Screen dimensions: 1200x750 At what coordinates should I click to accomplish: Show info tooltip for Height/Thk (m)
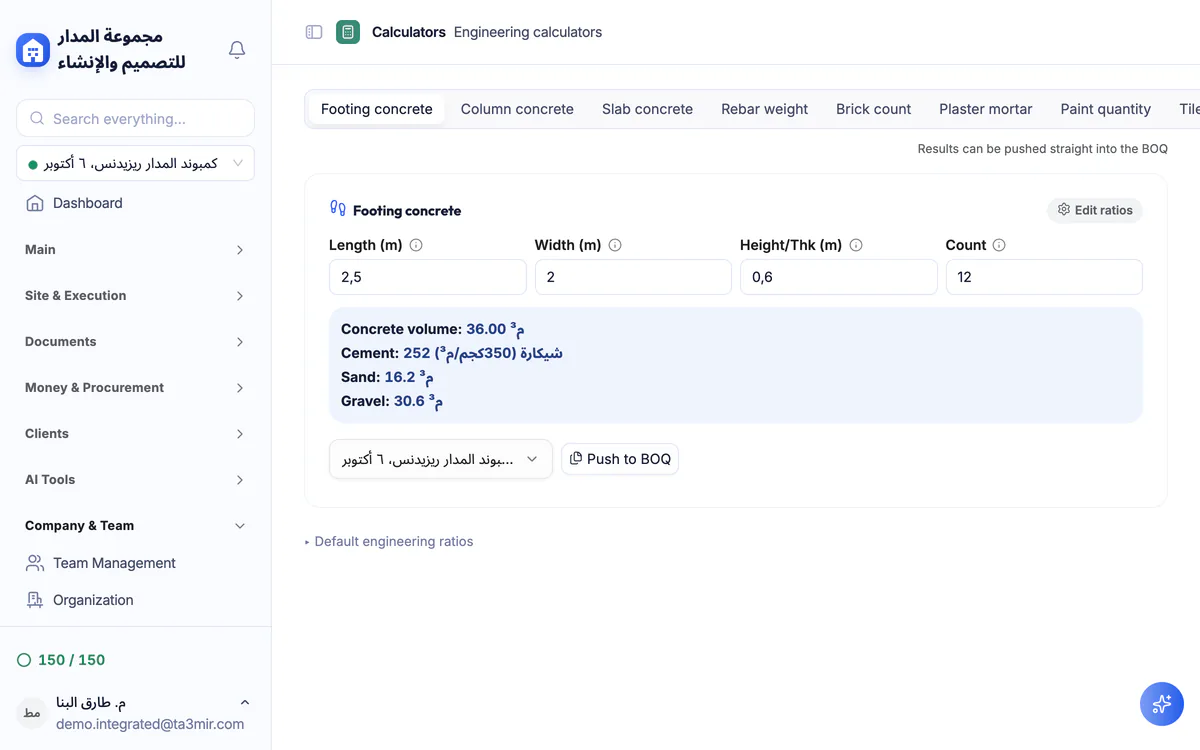coord(856,245)
